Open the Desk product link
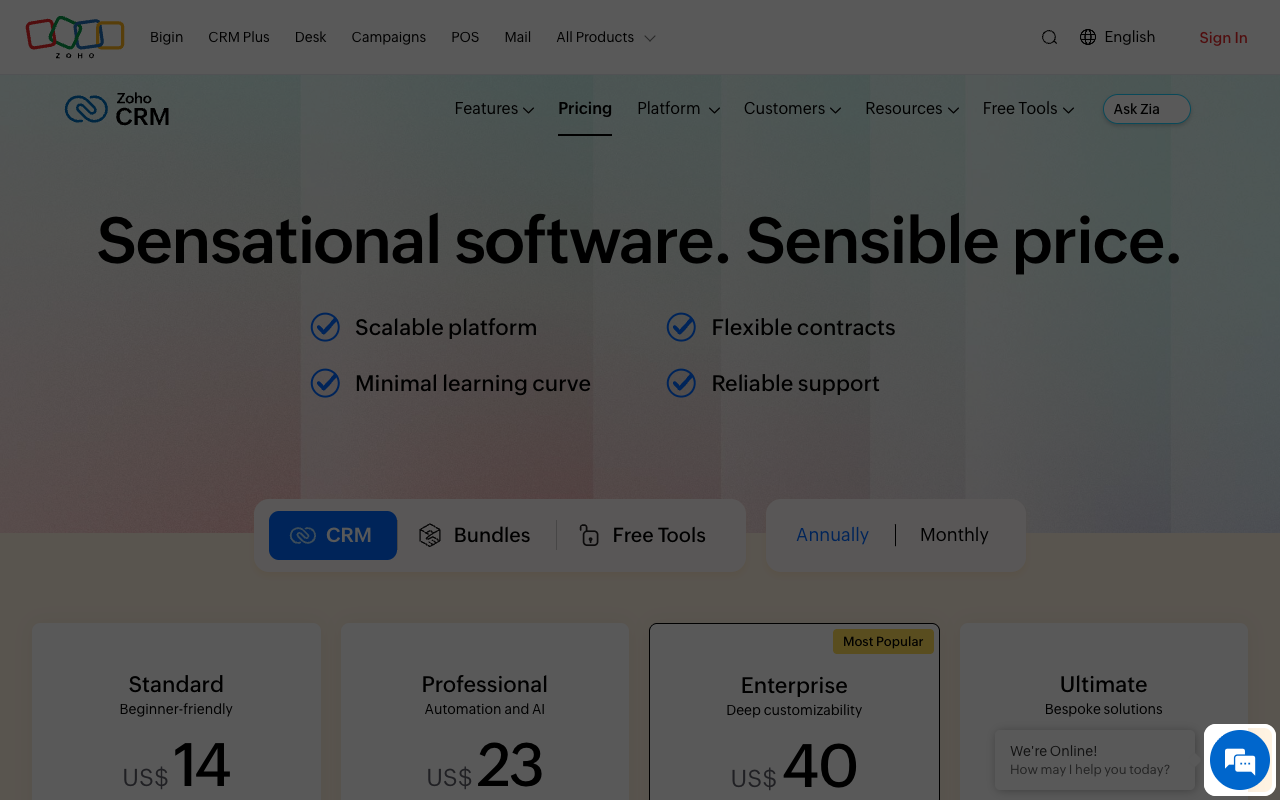The image size is (1280, 800). [310, 37]
